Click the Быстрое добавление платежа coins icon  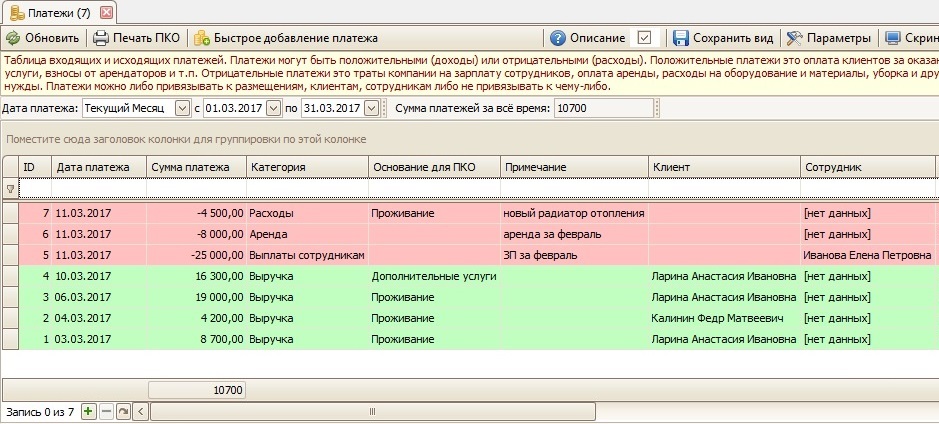pyautogui.click(x=202, y=38)
